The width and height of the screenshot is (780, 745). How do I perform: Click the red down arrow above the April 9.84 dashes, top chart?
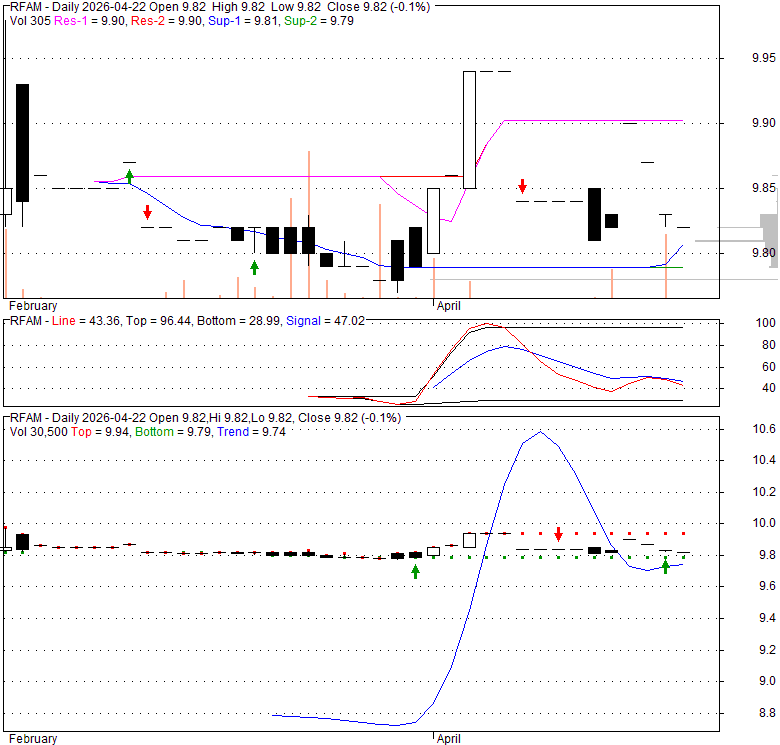[522, 186]
